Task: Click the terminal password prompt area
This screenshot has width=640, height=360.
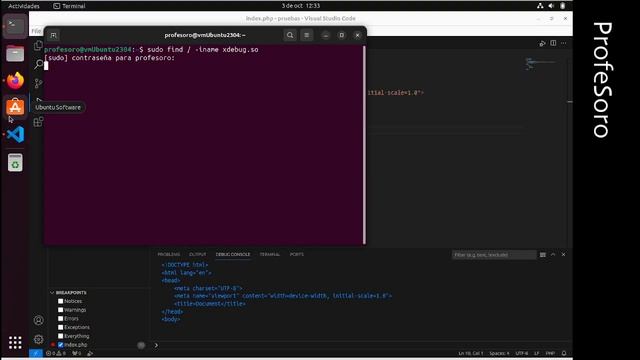Action: (x=109, y=58)
